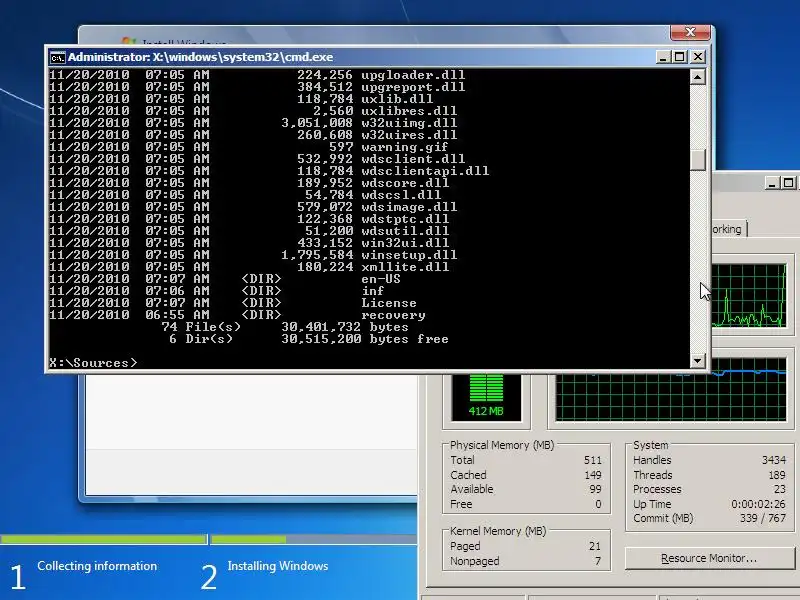This screenshot has height=600, width=800.
Task: Open the cmd.exe window system menu icon
Action: pyautogui.click(x=57, y=57)
